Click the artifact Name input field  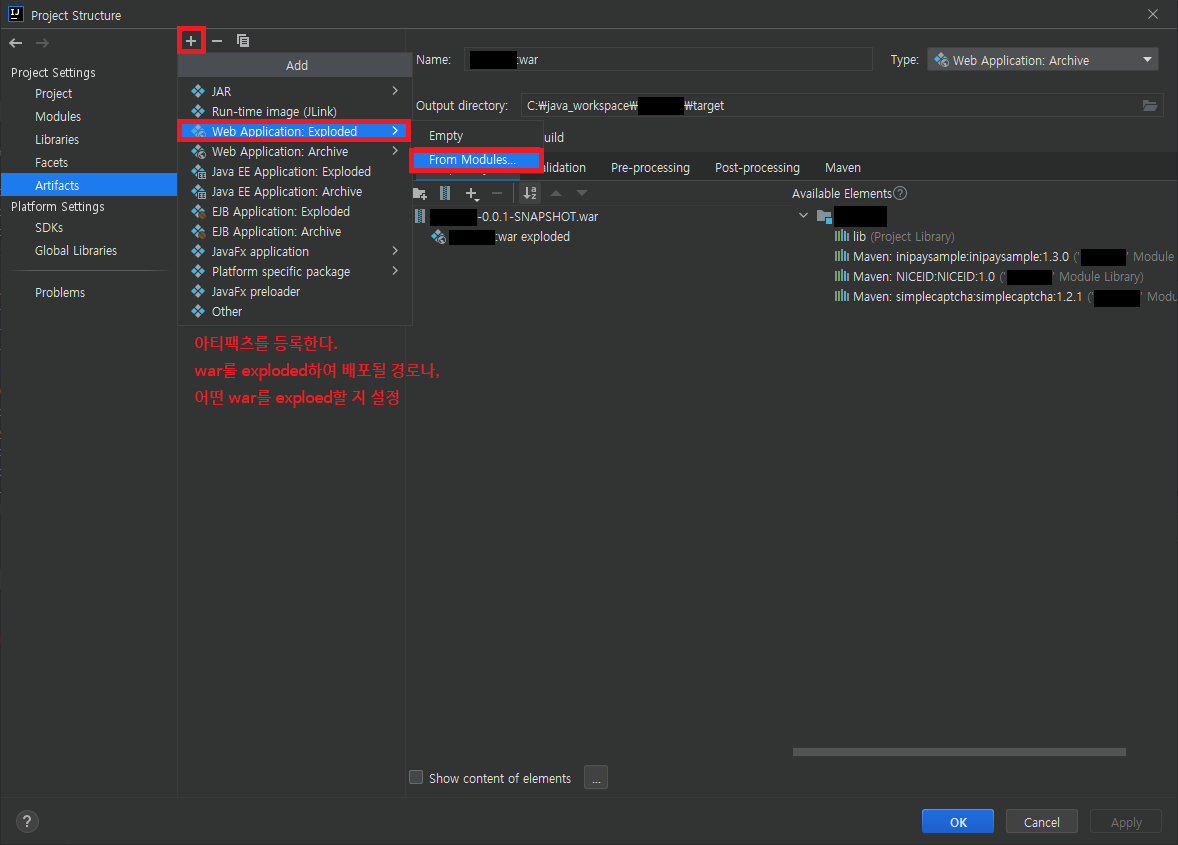tap(668, 59)
